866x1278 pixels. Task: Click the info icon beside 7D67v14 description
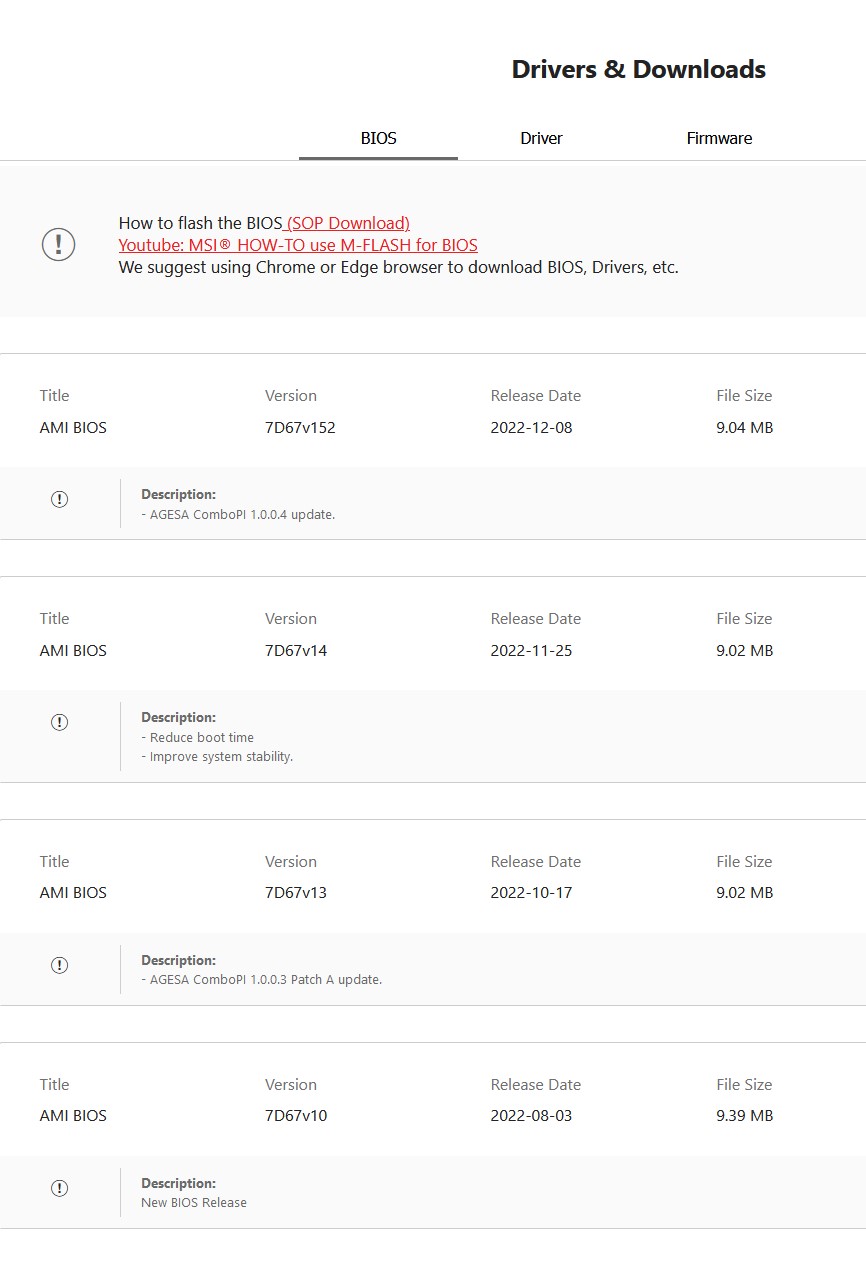coord(59,722)
